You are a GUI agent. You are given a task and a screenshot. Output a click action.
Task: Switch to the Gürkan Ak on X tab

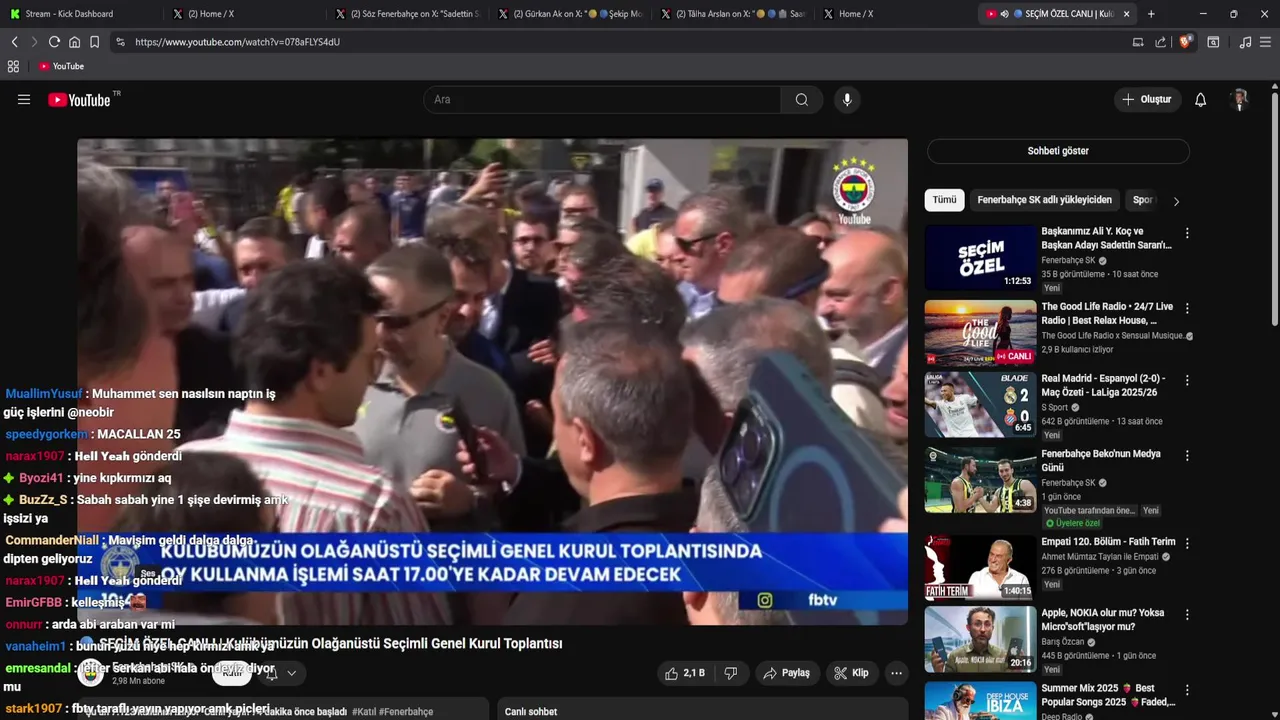point(570,14)
